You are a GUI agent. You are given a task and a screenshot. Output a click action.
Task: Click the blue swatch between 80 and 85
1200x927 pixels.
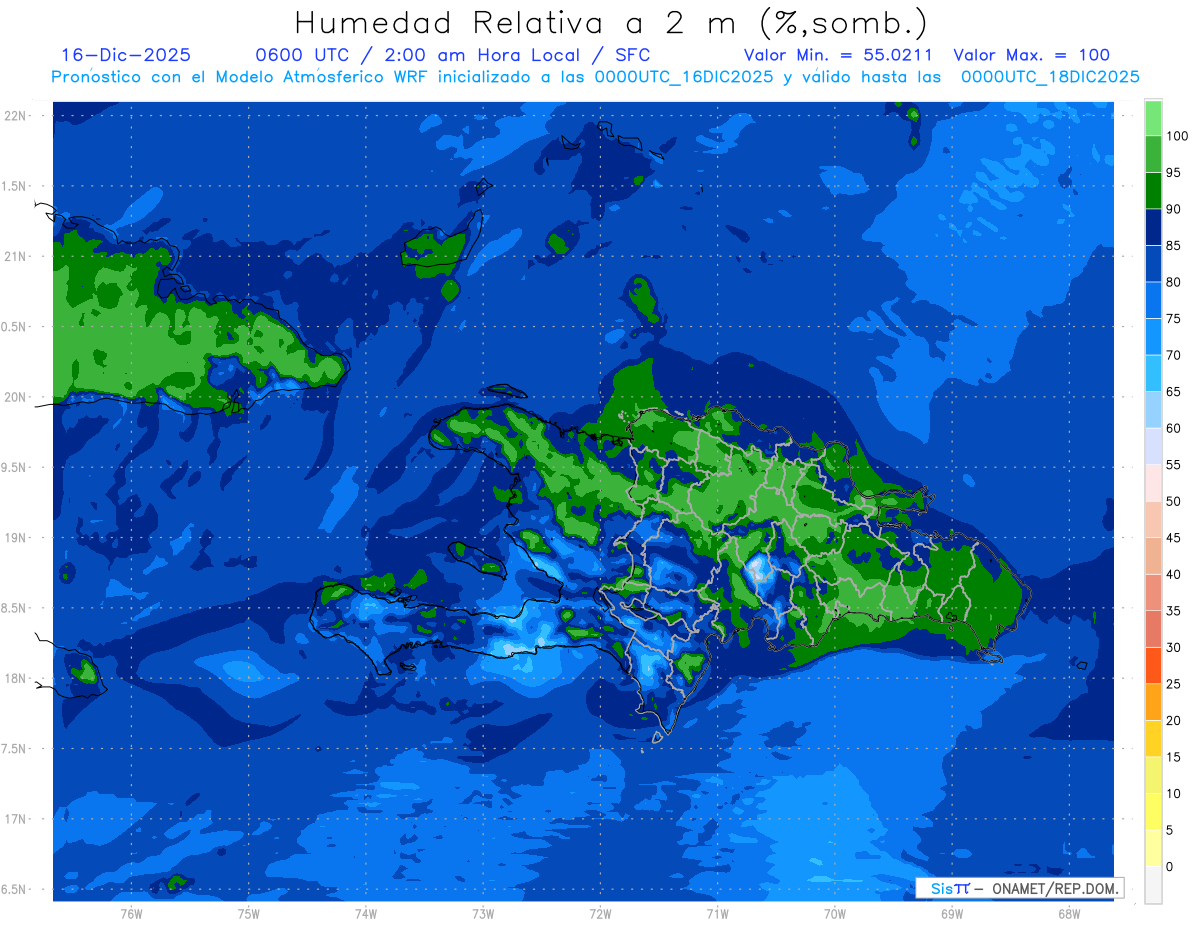(x=1153, y=264)
